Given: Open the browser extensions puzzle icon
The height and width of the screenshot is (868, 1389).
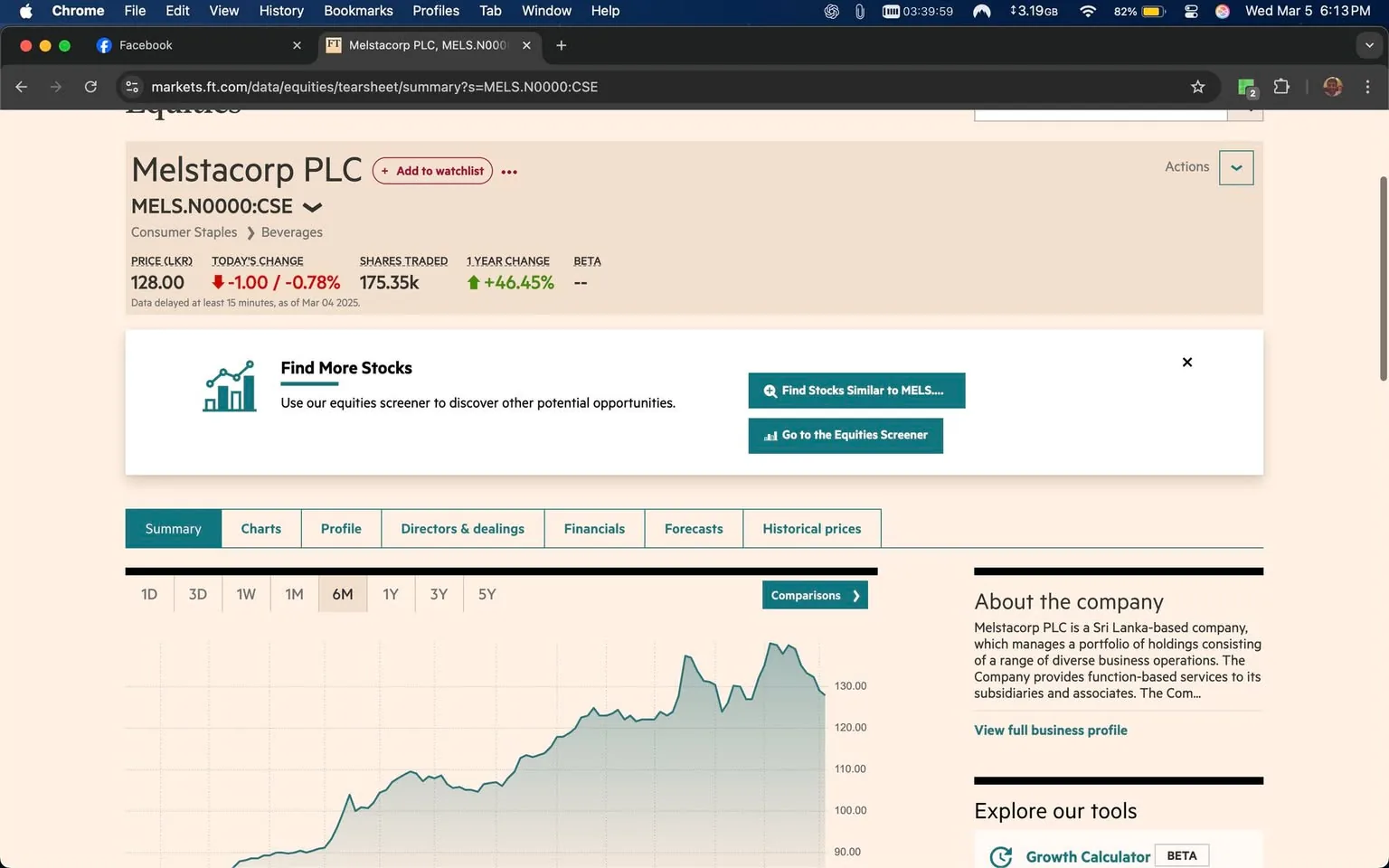Looking at the screenshot, I should (x=1281, y=87).
